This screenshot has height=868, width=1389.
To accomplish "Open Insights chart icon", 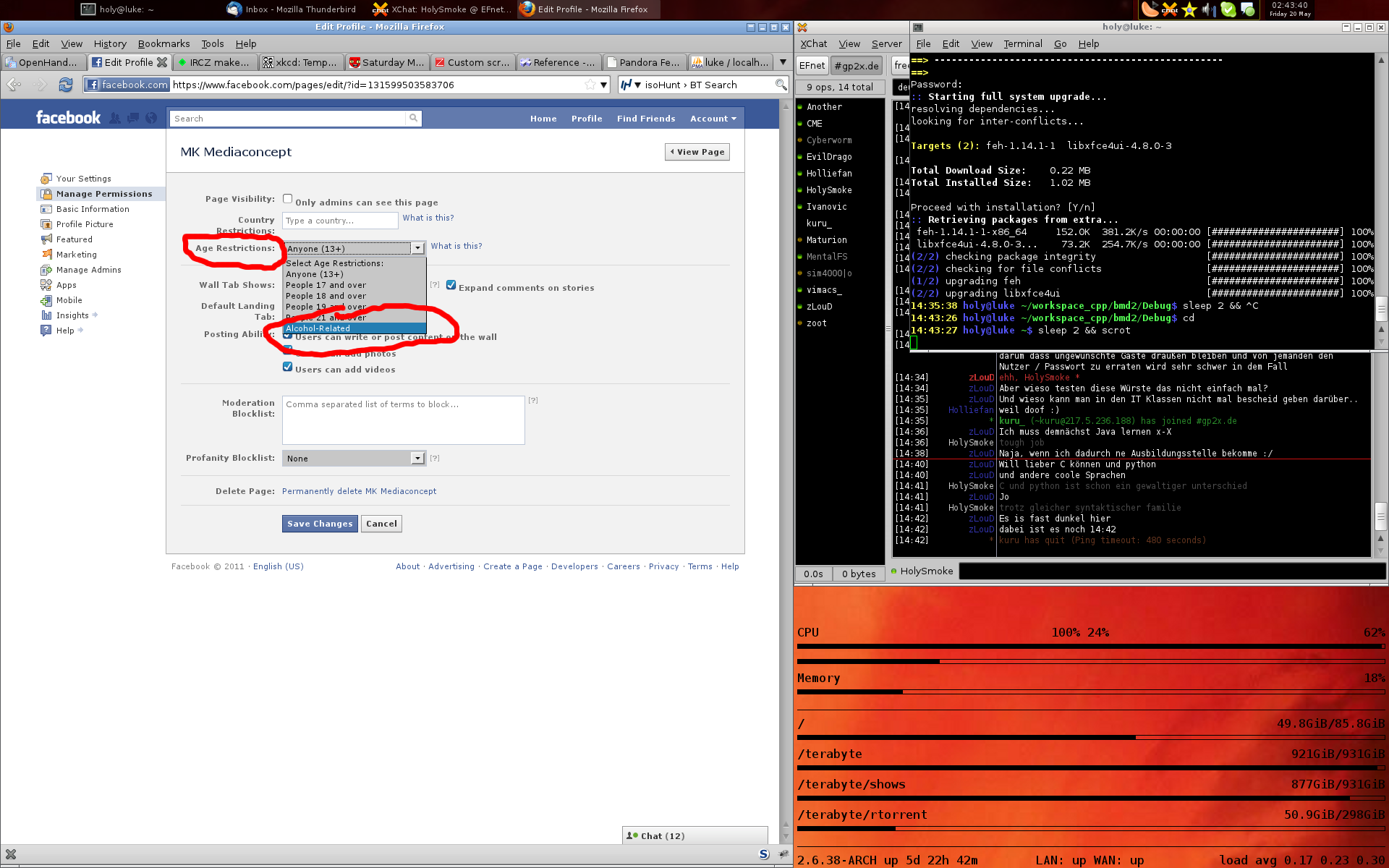I will [46, 315].
